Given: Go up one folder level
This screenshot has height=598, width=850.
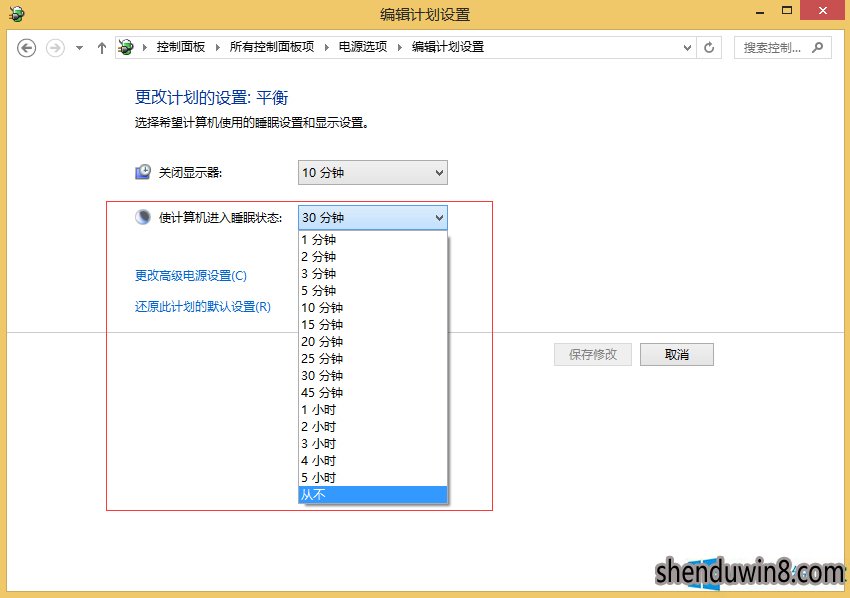Looking at the screenshot, I should pyautogui.click(x=101, y=48).
